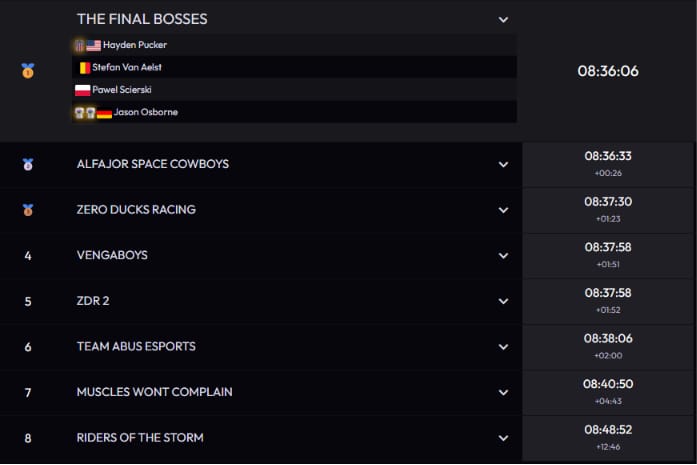Expand ZERO DUCKS RACING chevron
Image resolution: width=697 pixels, height=465 pixels.
[x=503, y=210]
